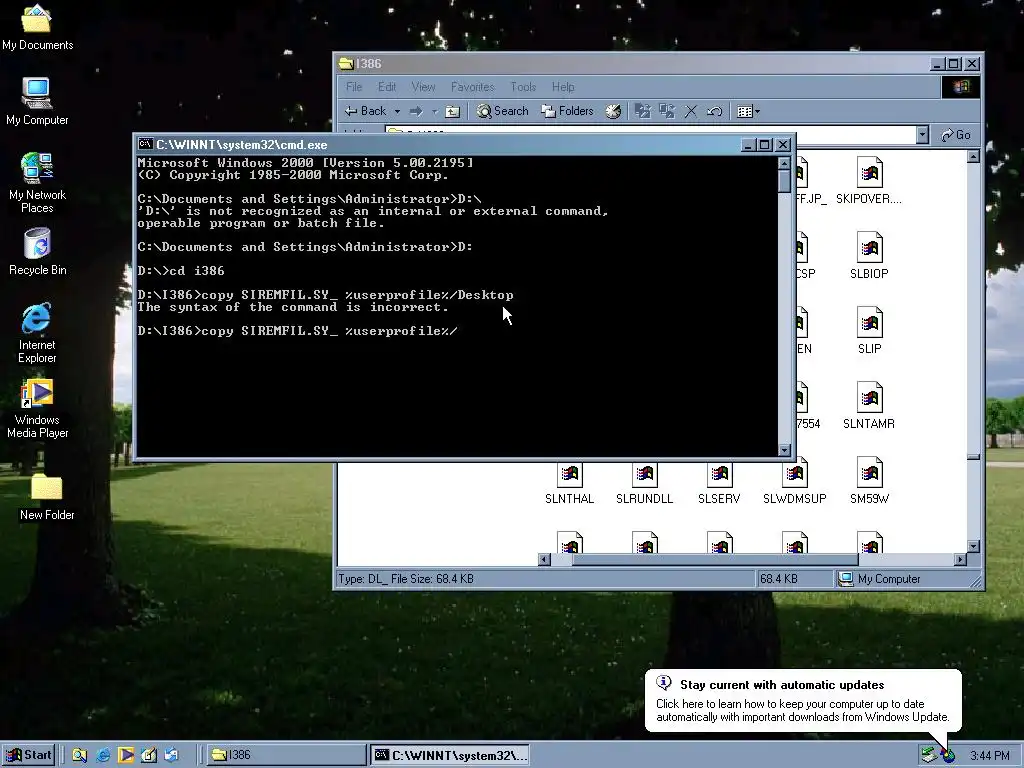This screenshot has height=768, width=1024.
Task: Click the taskbar clock showing 3:44 PM
Action: (x=990, y=756)
